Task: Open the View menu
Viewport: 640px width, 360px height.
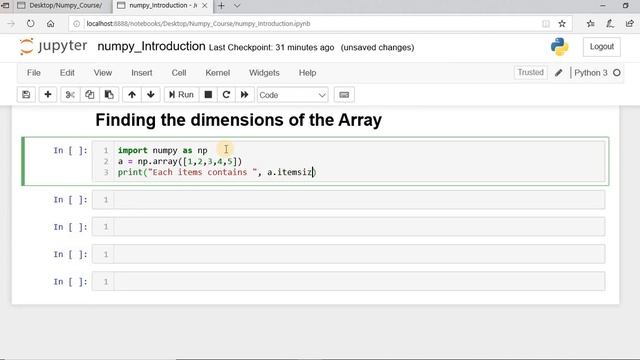Action: tap(102, 73)
